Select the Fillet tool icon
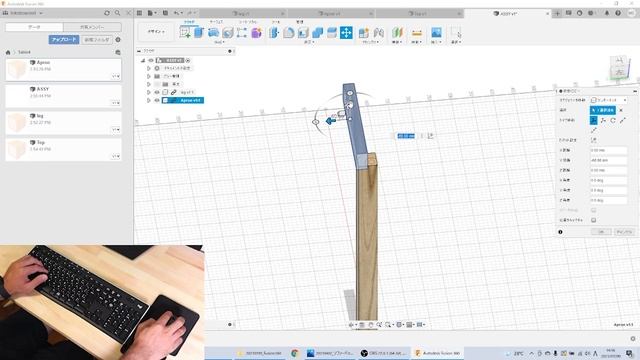The image size is (640, 360). [289, 33]
